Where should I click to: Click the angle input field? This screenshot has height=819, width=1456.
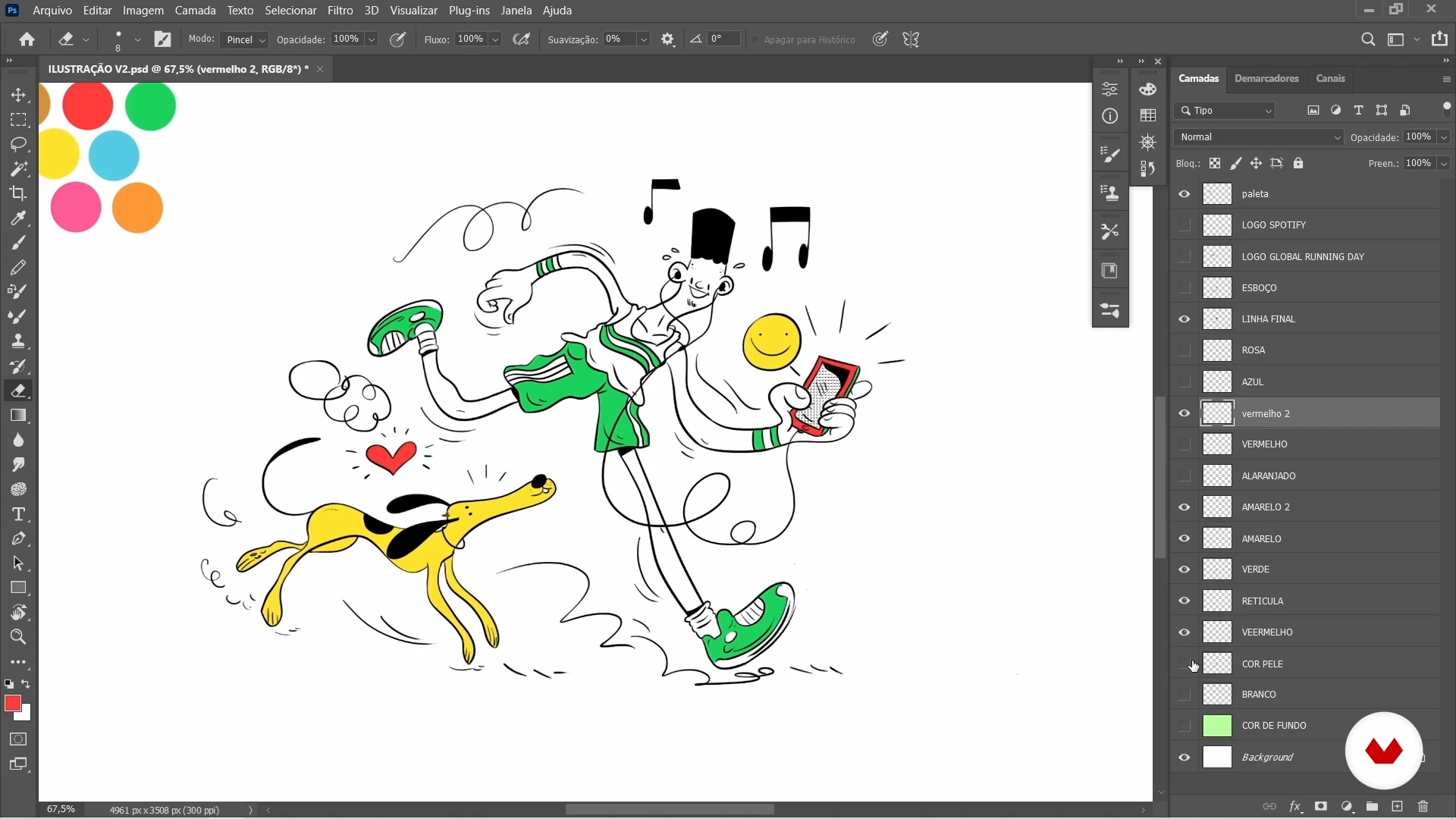click(723, 39)
